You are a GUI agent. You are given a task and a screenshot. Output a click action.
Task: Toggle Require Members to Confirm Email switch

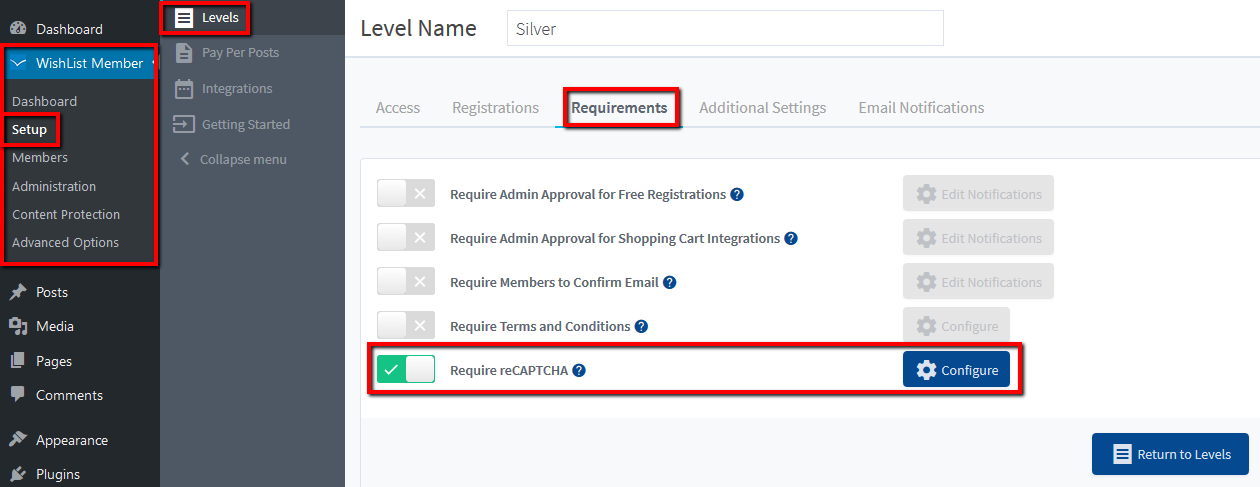click(406, 281)
